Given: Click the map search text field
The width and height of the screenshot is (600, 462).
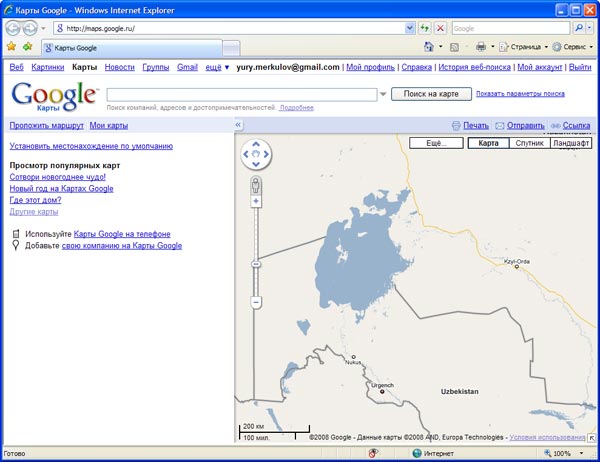Looking at the screenshot, I should pos(242,95).
